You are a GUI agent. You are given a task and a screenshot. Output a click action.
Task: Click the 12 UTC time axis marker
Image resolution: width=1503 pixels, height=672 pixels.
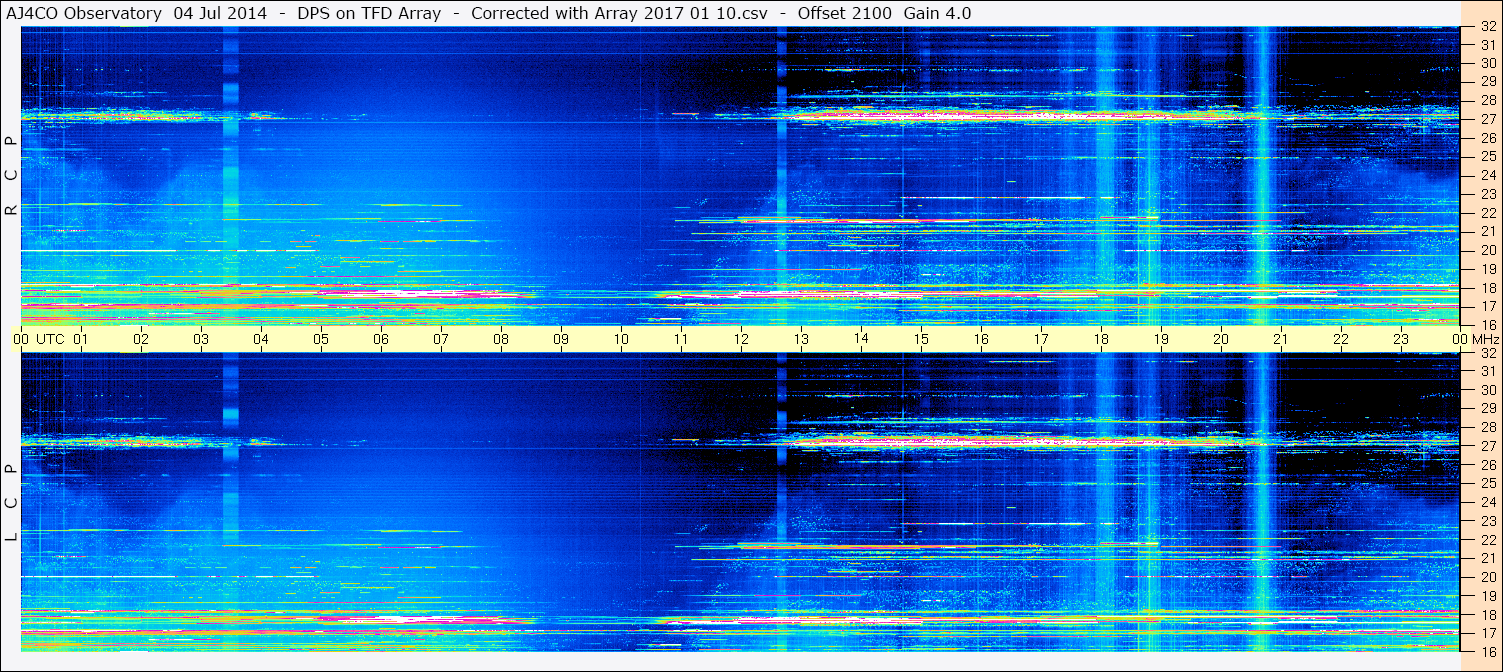pos(741,339)
